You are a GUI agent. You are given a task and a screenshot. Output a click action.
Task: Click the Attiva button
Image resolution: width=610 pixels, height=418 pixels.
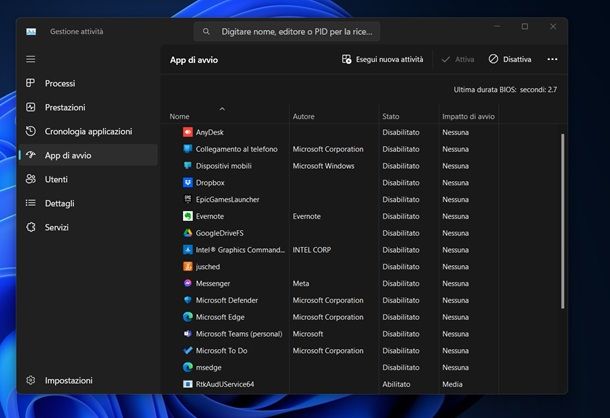coord(458,60)
